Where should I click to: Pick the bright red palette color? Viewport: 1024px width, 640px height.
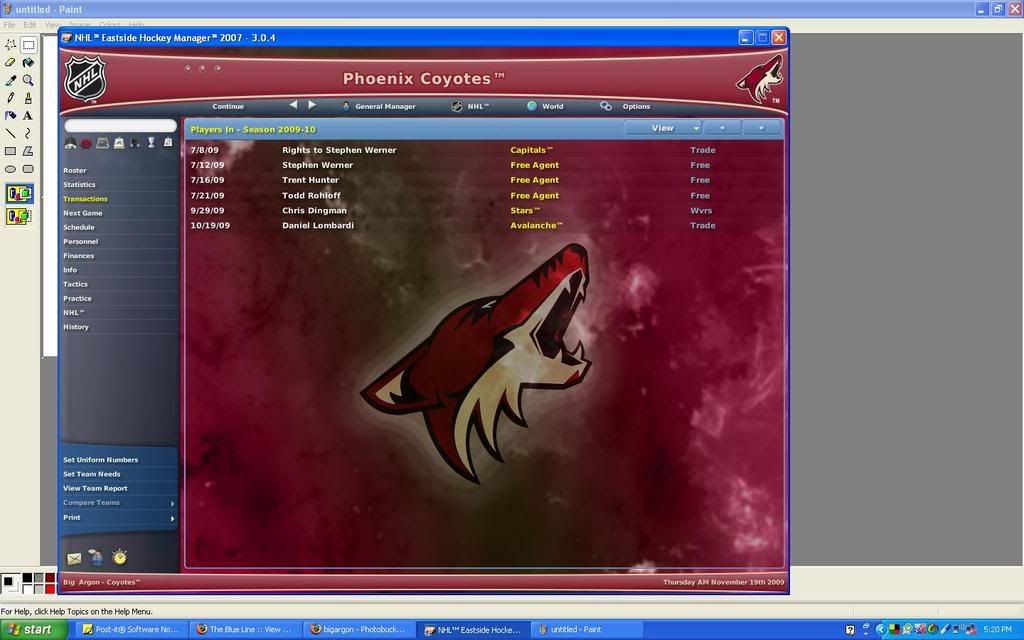tap(50, 588)
